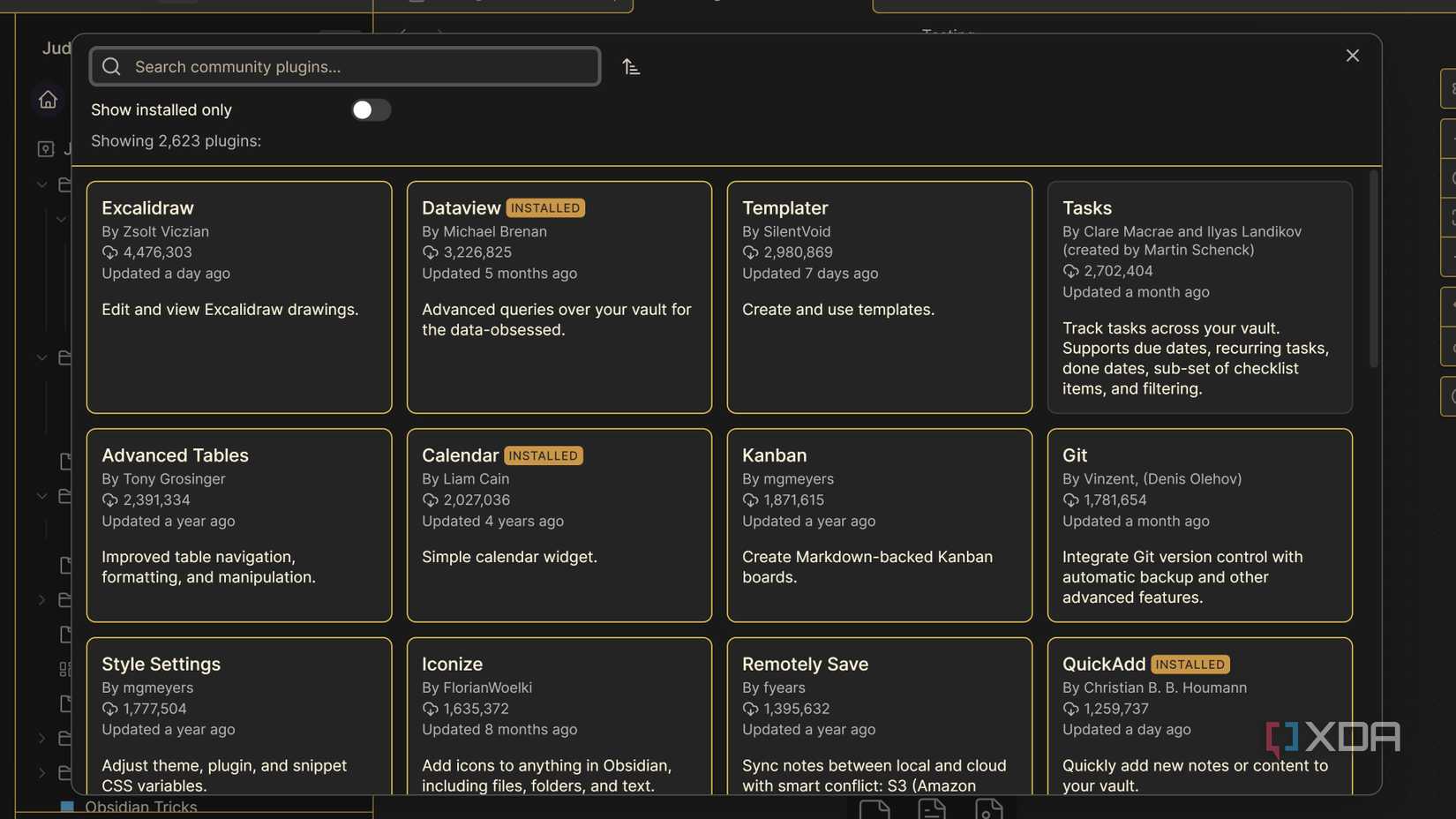Open the Style Settings plugin card
The image size is (1456, 819).
tap(239, 716)
